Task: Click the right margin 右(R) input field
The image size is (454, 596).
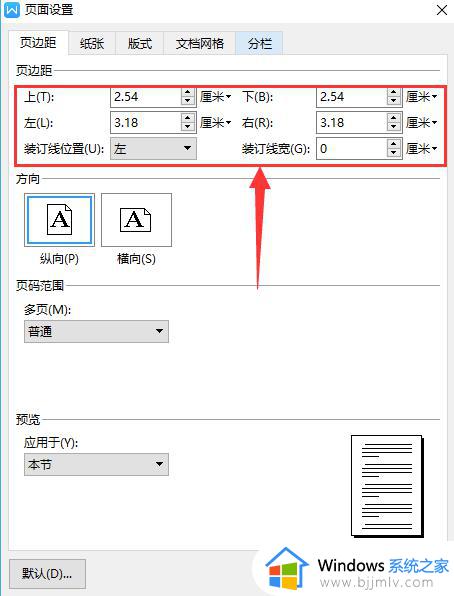Action: click(352, 122)
